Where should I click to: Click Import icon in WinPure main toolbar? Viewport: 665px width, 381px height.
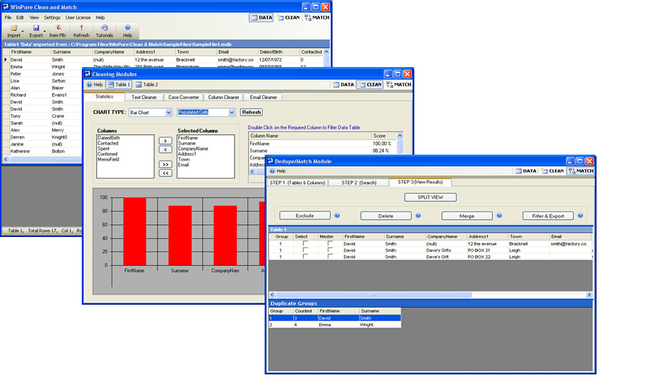tap(14, 28)
